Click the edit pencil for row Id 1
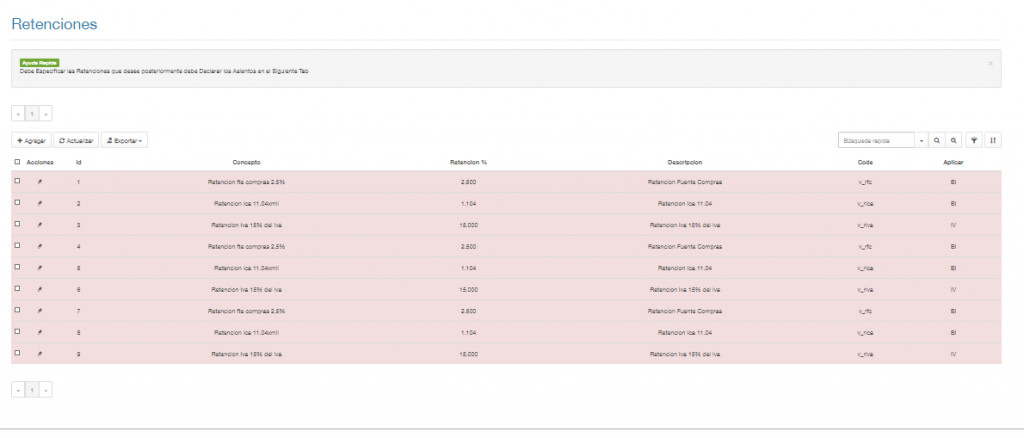The height and width of the screenshot is (438, 1024). tap(40, 182)
